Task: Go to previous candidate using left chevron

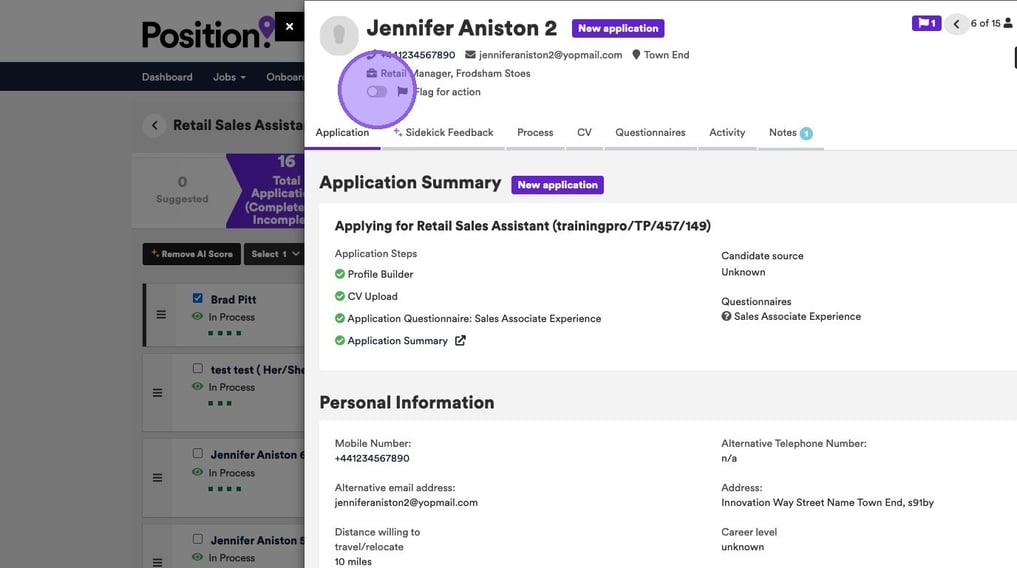Action: 957,24
